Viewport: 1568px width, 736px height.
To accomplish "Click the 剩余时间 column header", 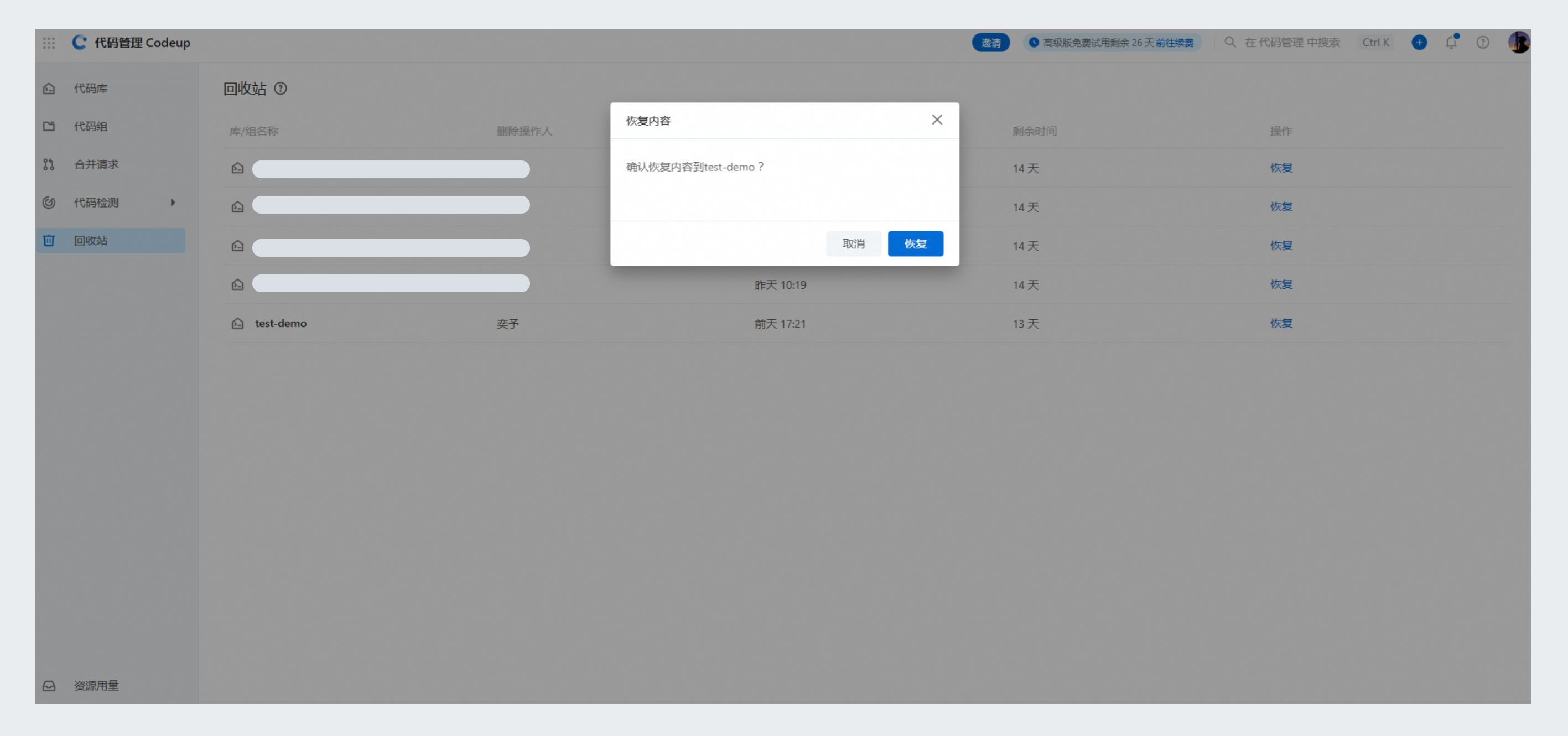I will (1034, 131).
